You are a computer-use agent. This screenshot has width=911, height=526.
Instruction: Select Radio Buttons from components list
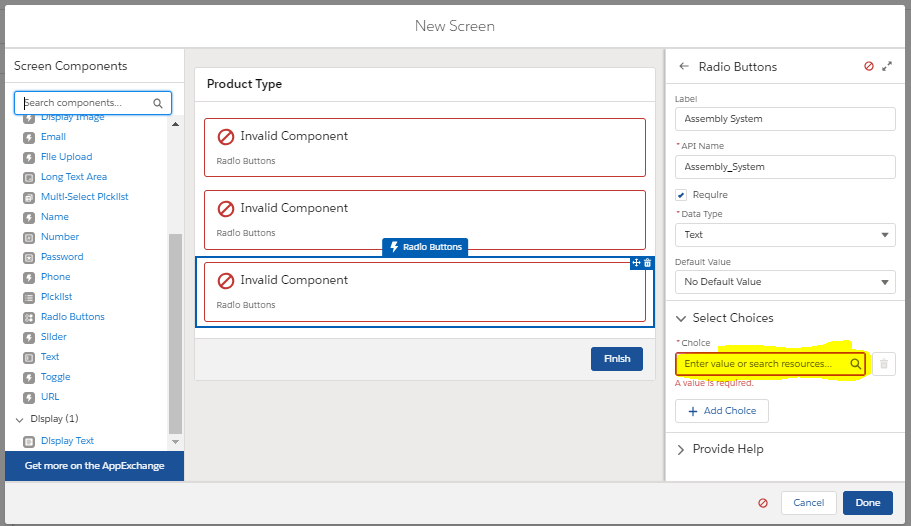(x=72, y=317)
